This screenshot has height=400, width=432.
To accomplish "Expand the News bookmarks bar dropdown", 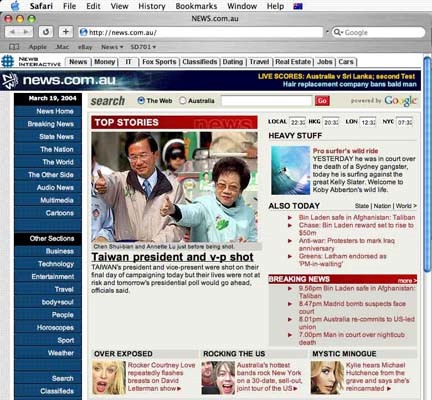I will (112, 47).
